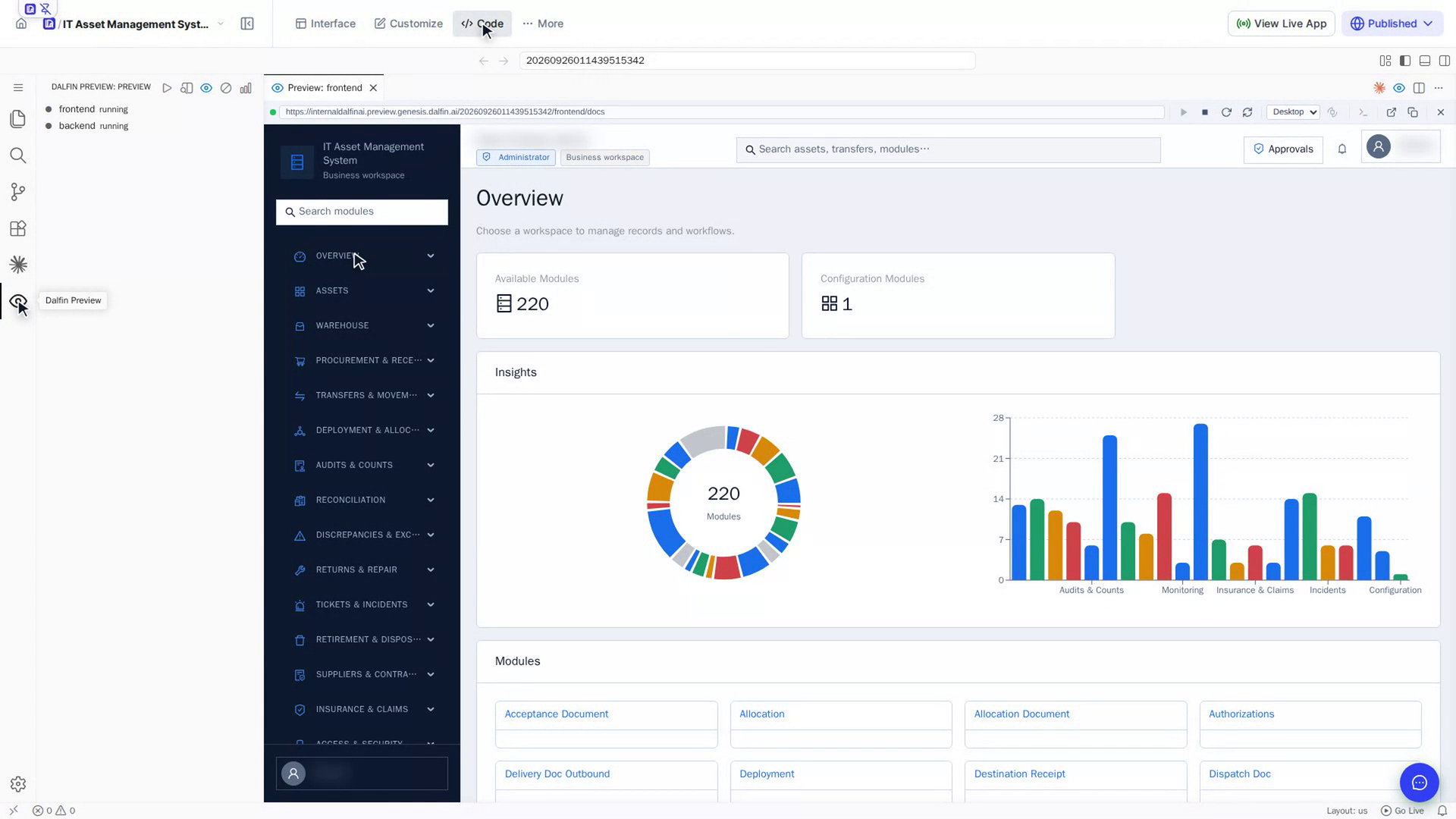The width and height of the screenshot is (1456, 819).
Task: Open the Approvals button
Action: pos(1283,149)
